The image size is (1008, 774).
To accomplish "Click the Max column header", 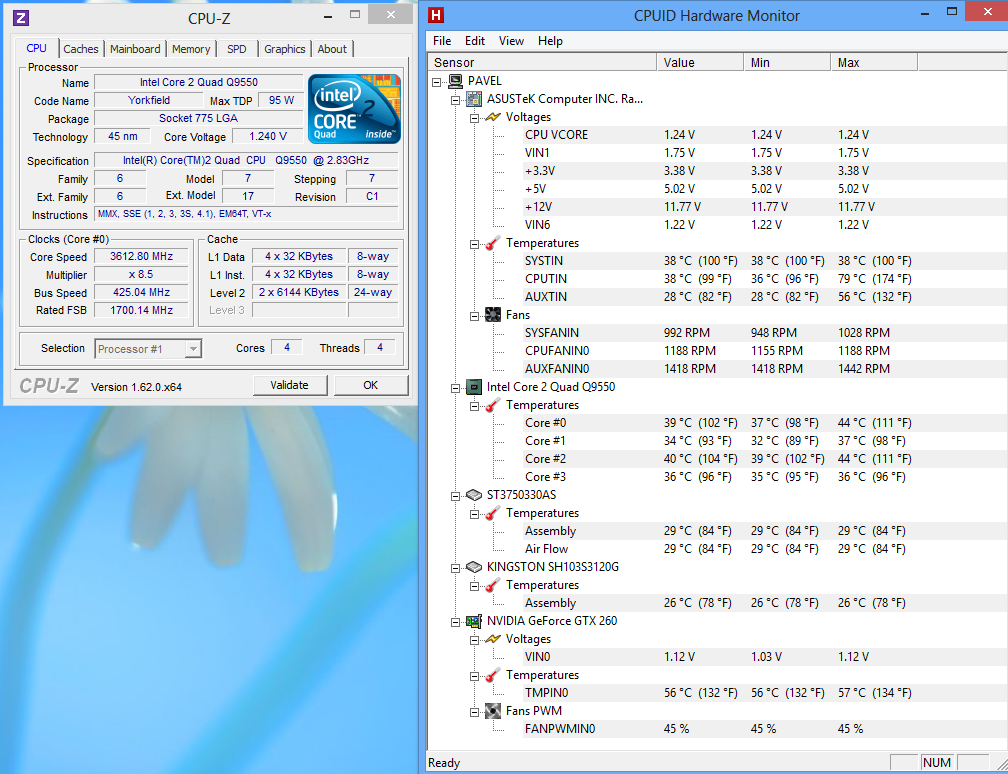I will pos(874,62).
